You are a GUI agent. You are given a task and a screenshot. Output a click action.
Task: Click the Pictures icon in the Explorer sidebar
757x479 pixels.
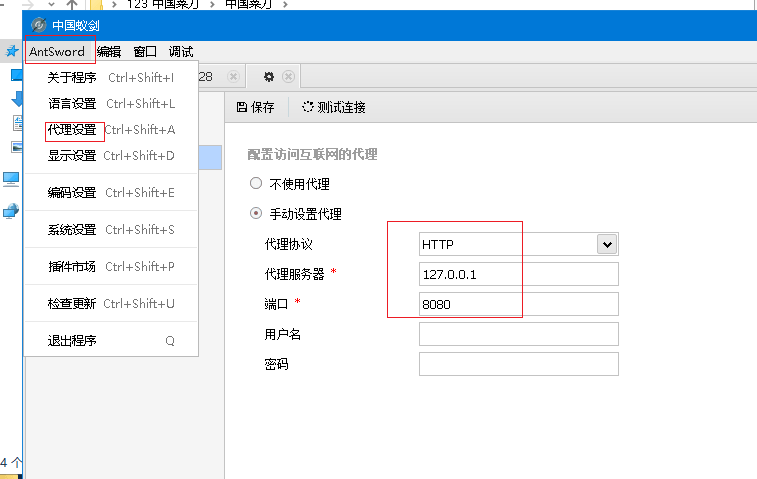pyautogui.click(x=17, y=146)
